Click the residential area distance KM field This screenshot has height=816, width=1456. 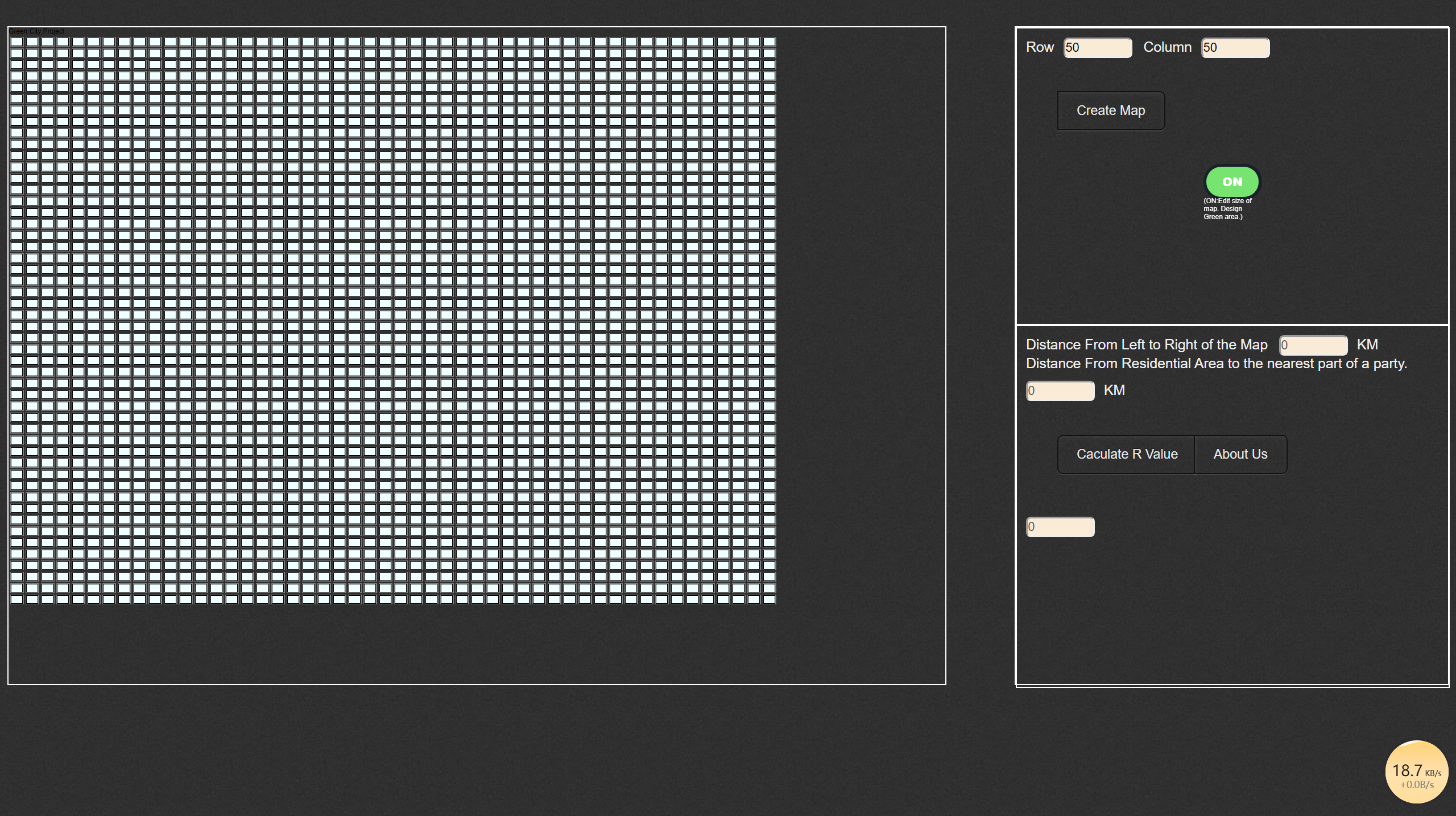coord(1060,391)
